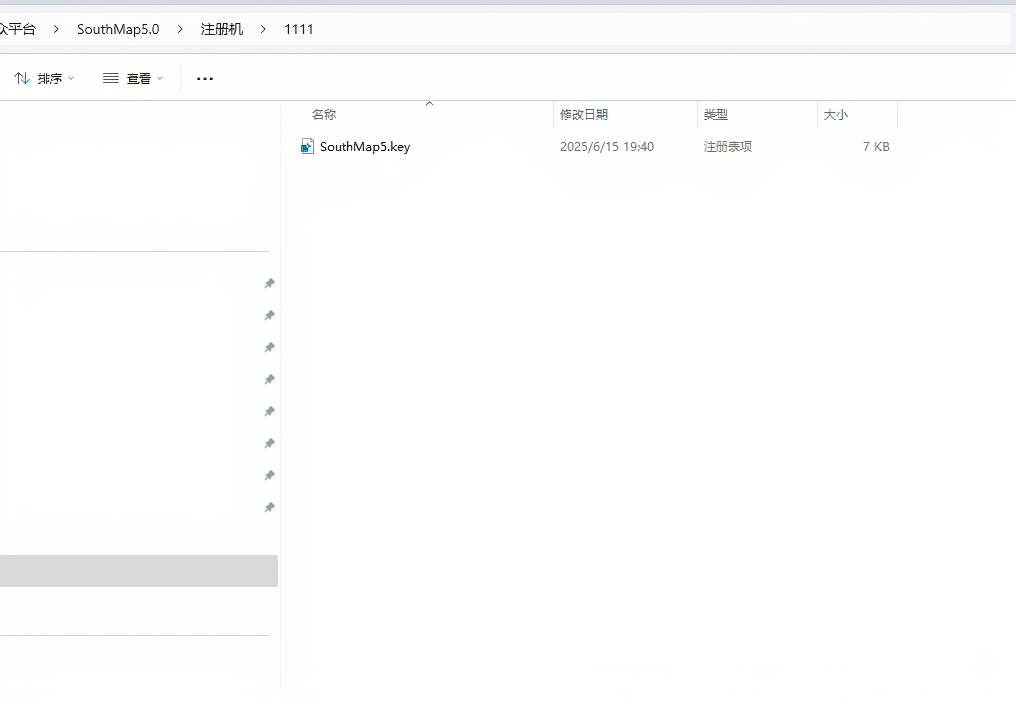Click the view layout lines icon
The width and height of the screenshot is (1016, 704).
[110, 77]
